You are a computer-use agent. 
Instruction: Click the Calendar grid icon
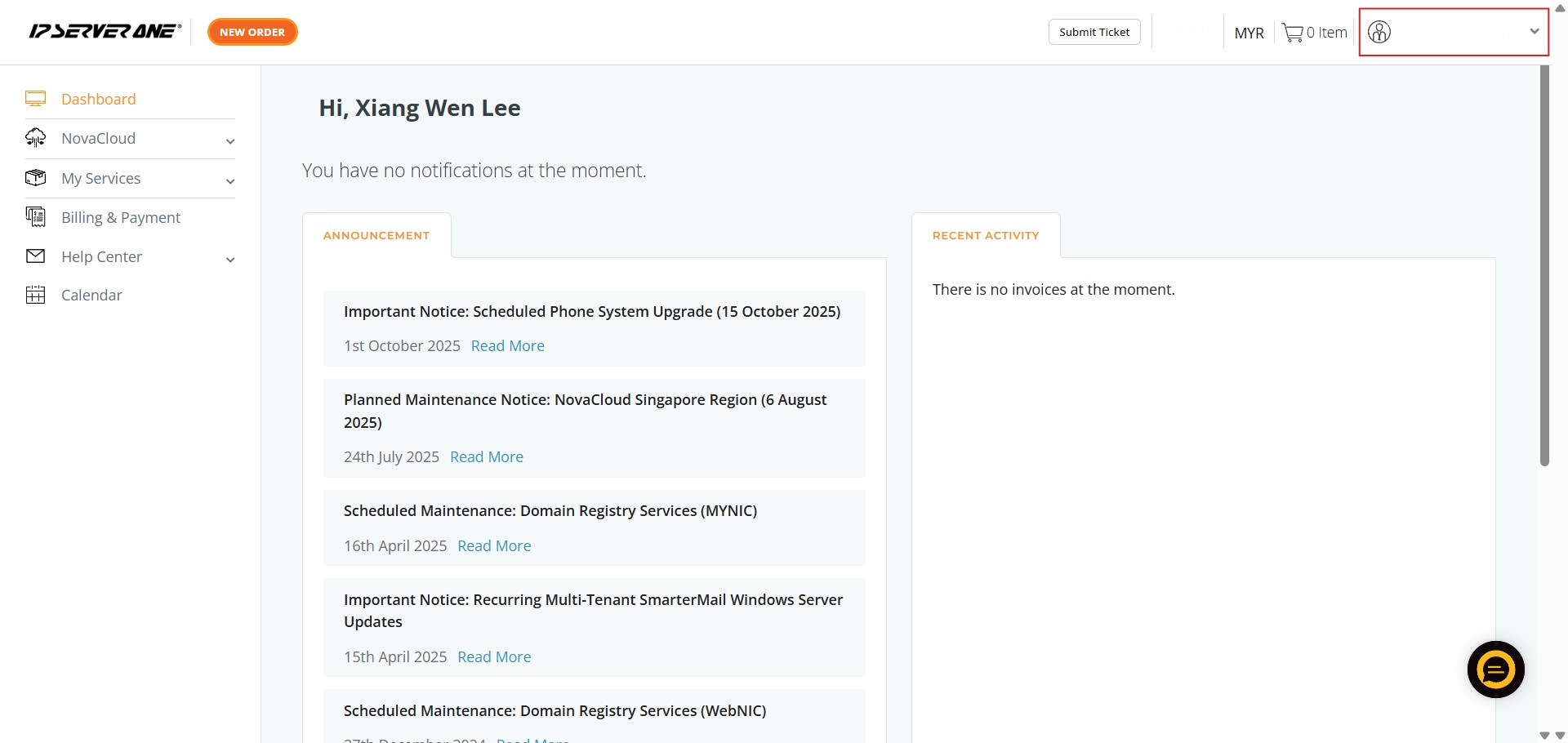[x=35, y=295]
